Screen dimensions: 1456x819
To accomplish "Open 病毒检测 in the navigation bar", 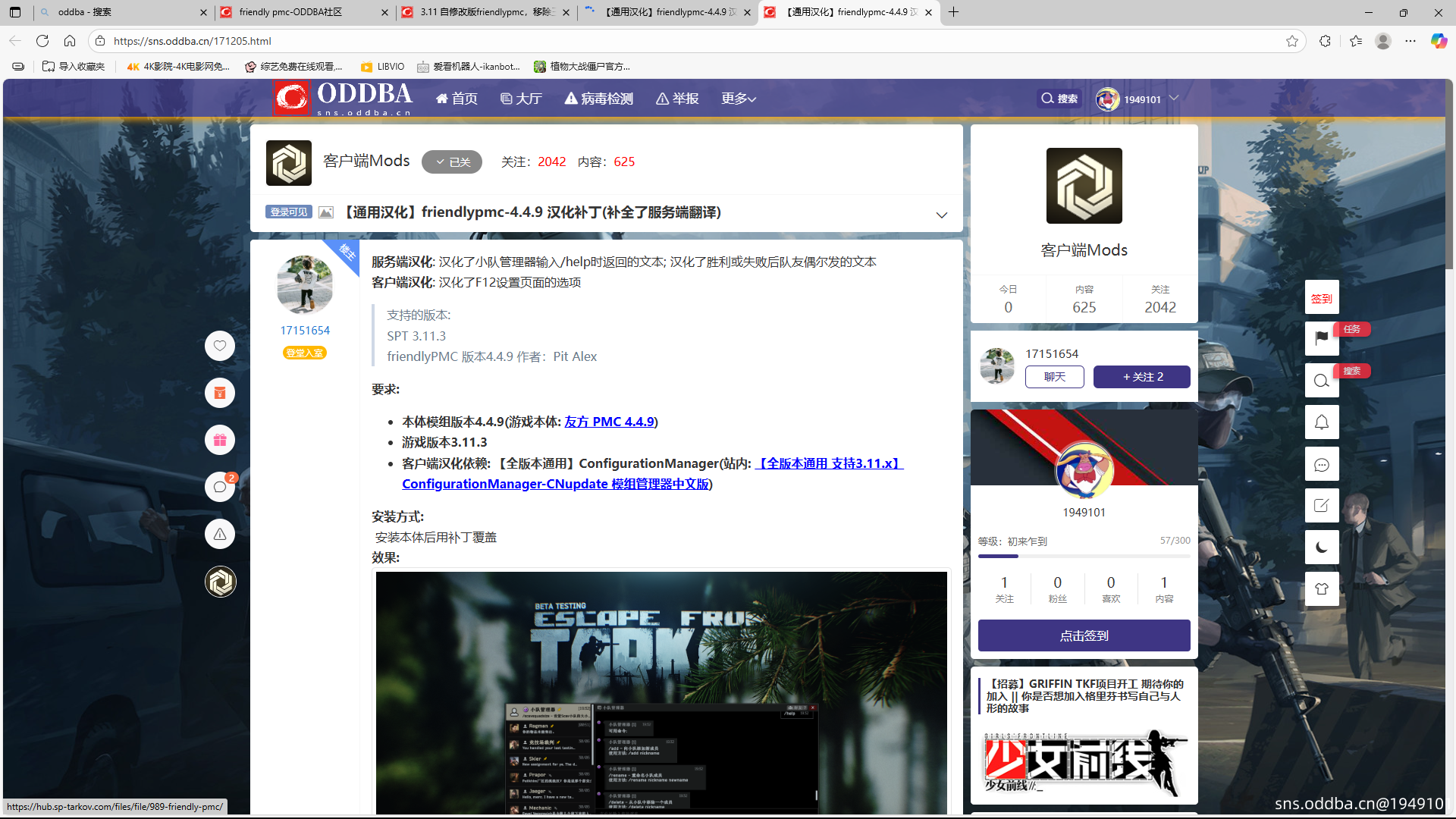I will [x=599, y=99].
